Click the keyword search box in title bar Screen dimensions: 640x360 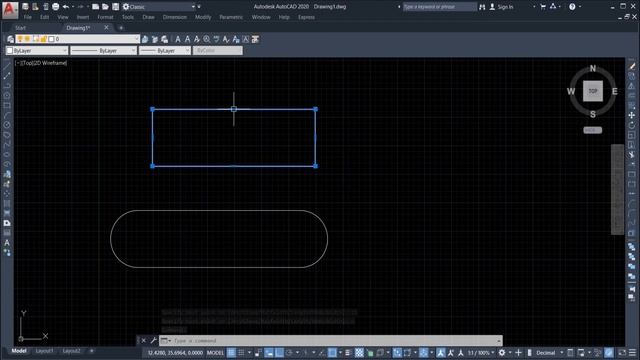(440, 7)
